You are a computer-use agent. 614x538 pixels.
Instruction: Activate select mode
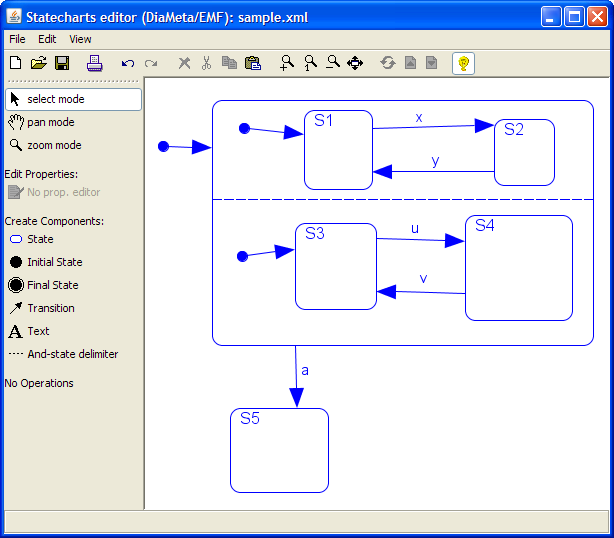tap(73, 99)
